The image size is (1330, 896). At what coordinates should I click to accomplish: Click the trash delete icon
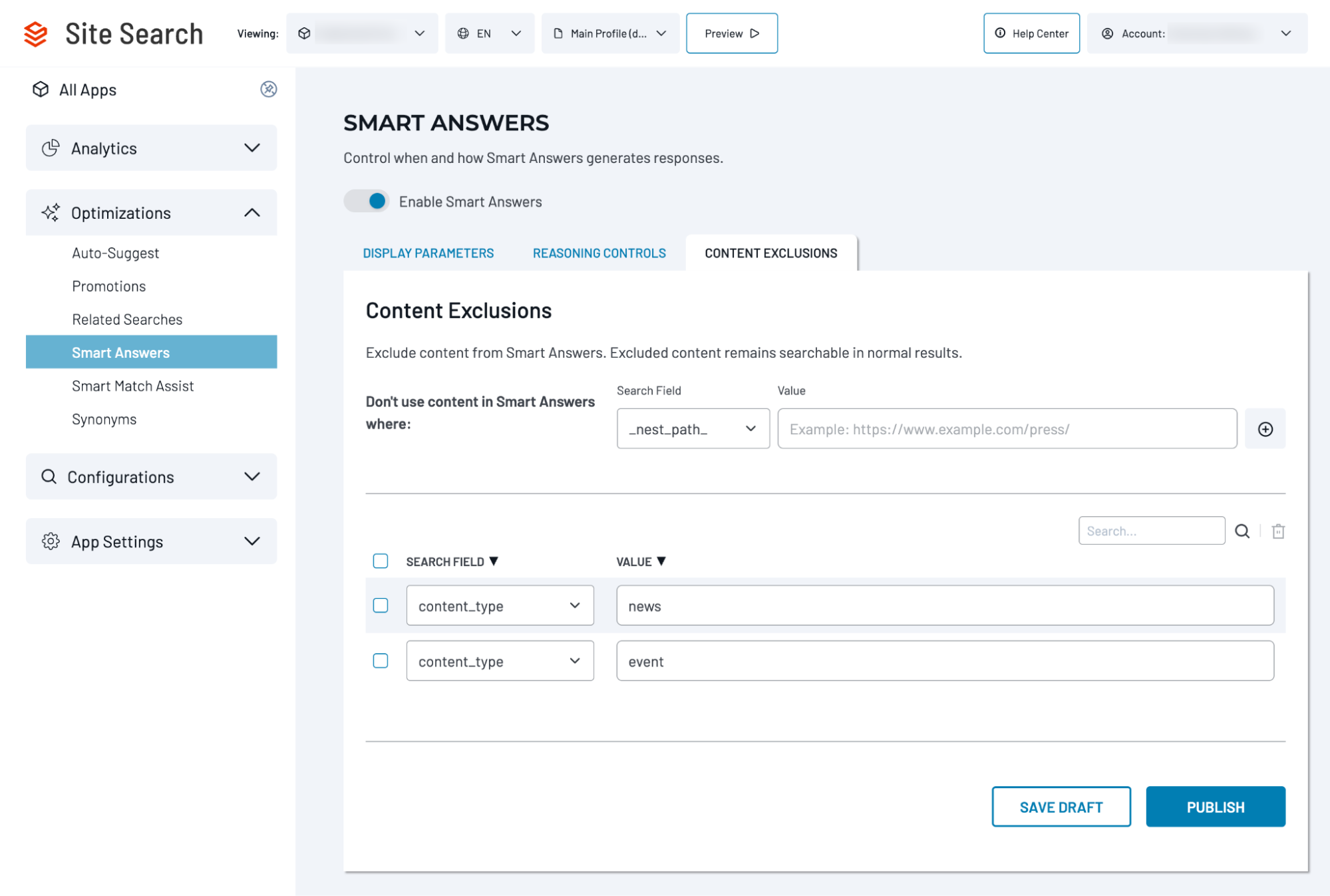coord(1277,531)
